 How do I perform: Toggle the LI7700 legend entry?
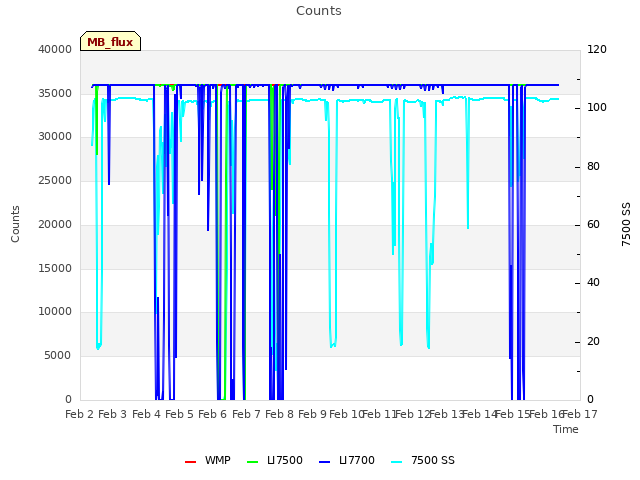[347, 460]
